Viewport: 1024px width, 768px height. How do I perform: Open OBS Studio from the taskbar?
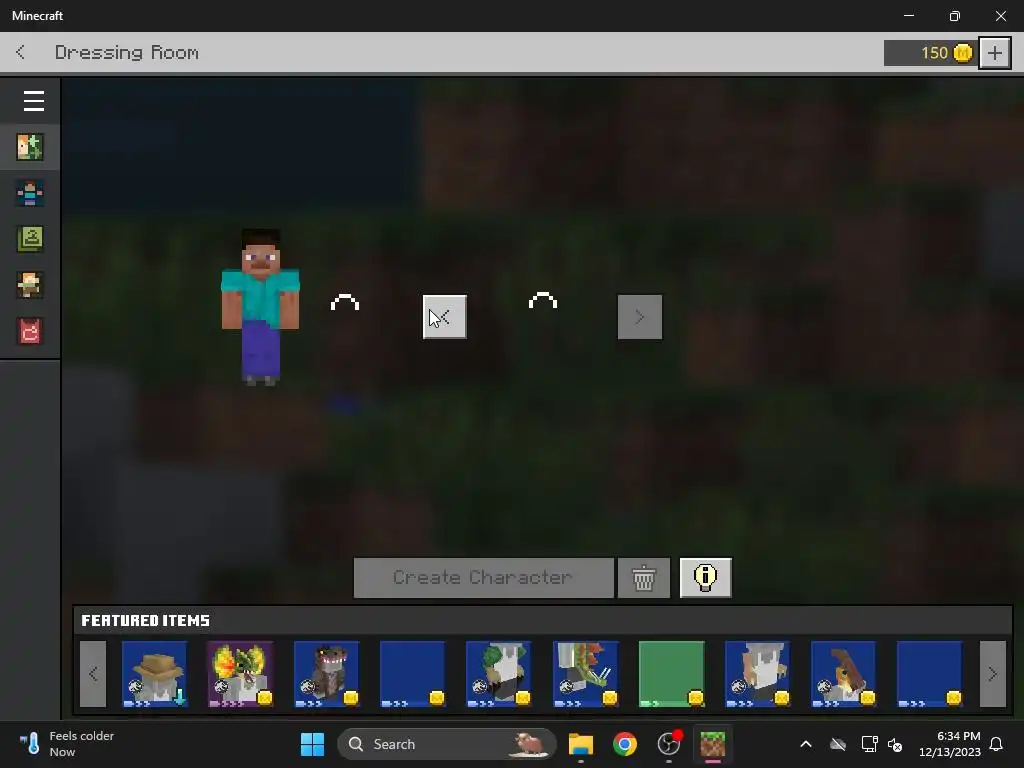point(669,744)
